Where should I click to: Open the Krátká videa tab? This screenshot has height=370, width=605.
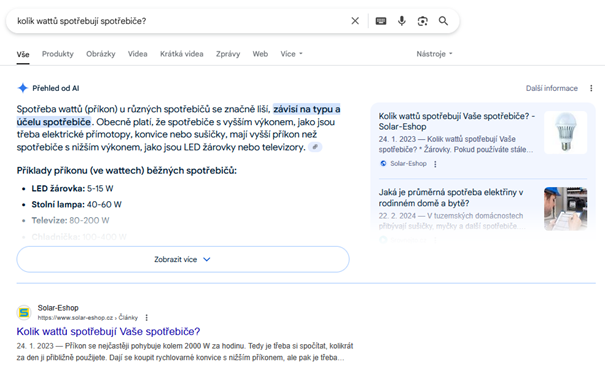click(x=182, y=54)
